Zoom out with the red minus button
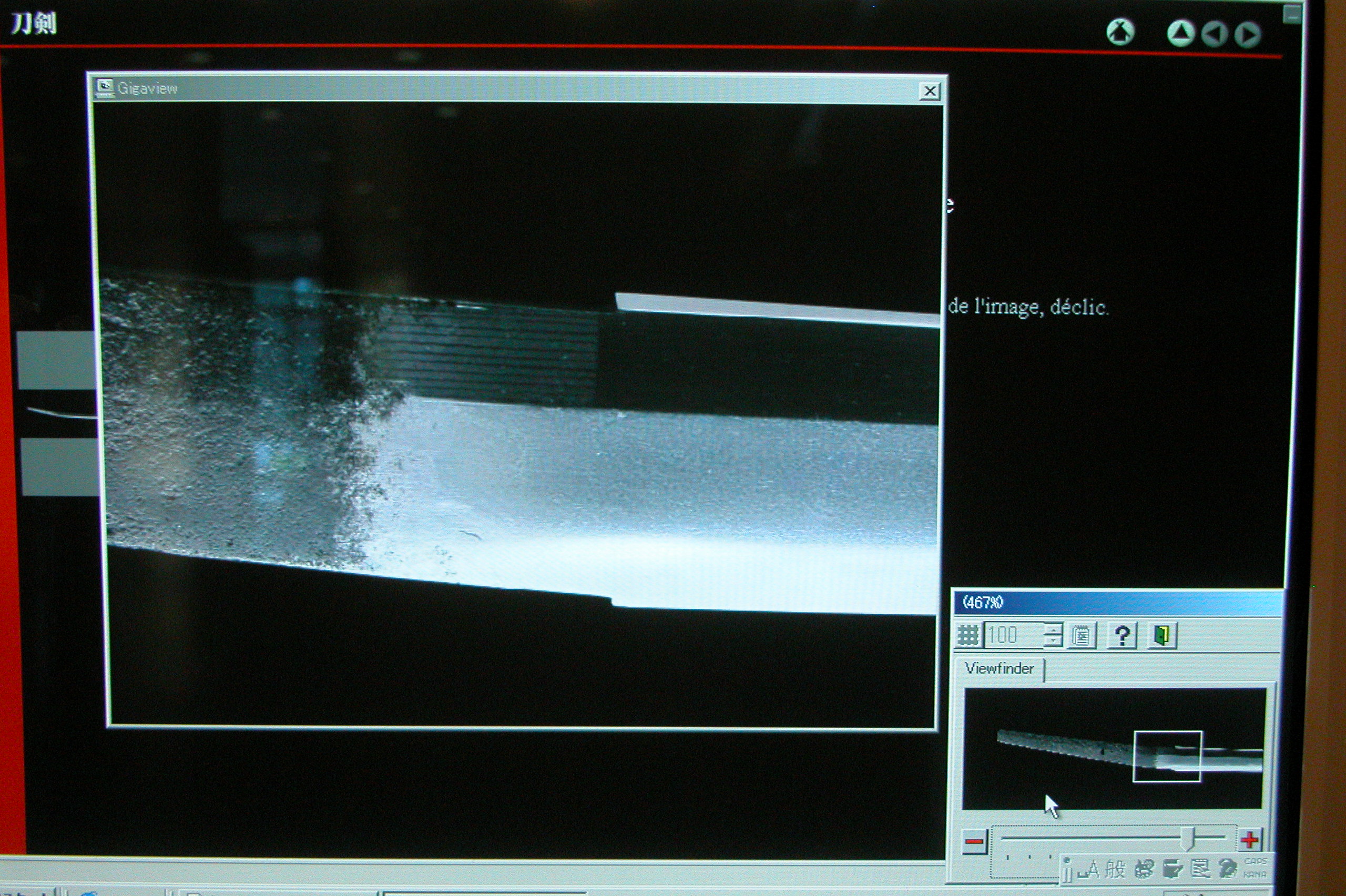The height and width of the screenshot is (896, 1346). click(x=975, y=841)
